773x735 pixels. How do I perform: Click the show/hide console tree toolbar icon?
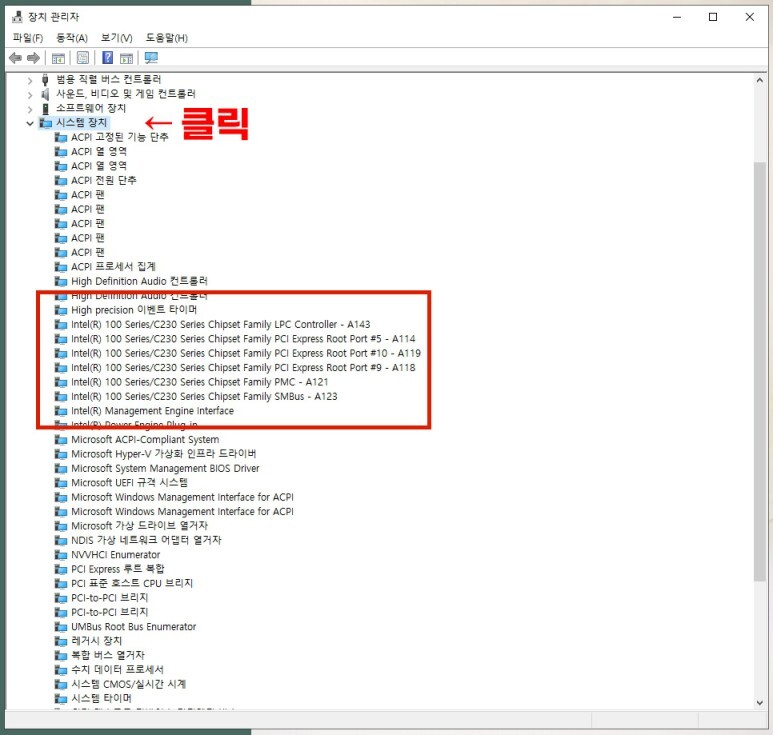click(58, 58)
